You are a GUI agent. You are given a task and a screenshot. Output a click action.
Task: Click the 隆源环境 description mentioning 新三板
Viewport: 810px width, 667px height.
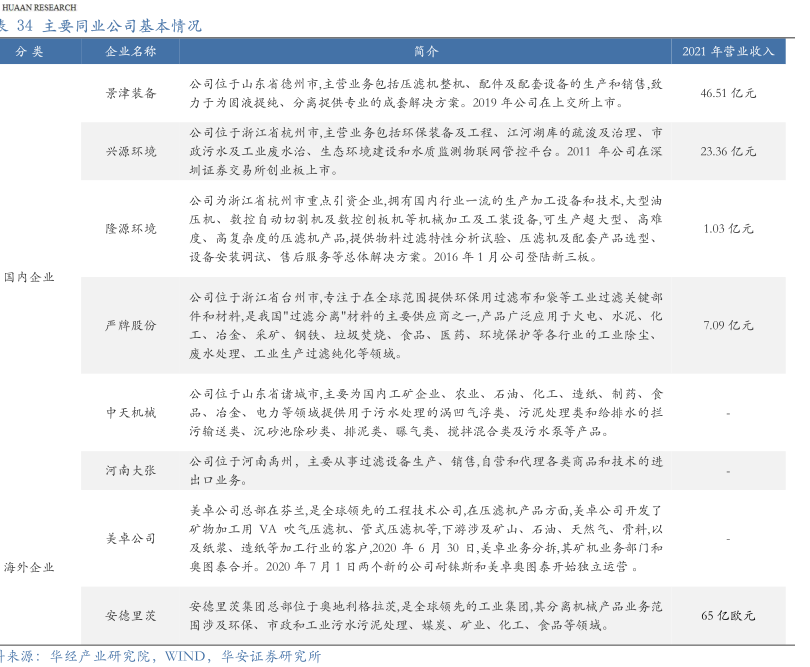(x=426, y=229)
